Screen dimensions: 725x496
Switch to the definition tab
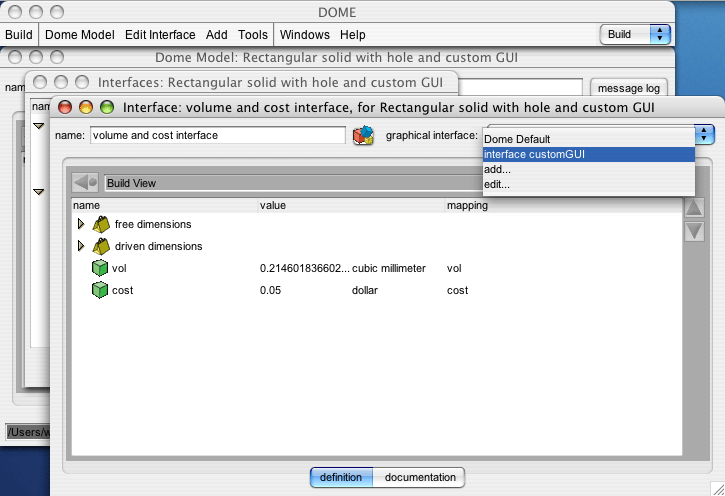coord(341,477)
